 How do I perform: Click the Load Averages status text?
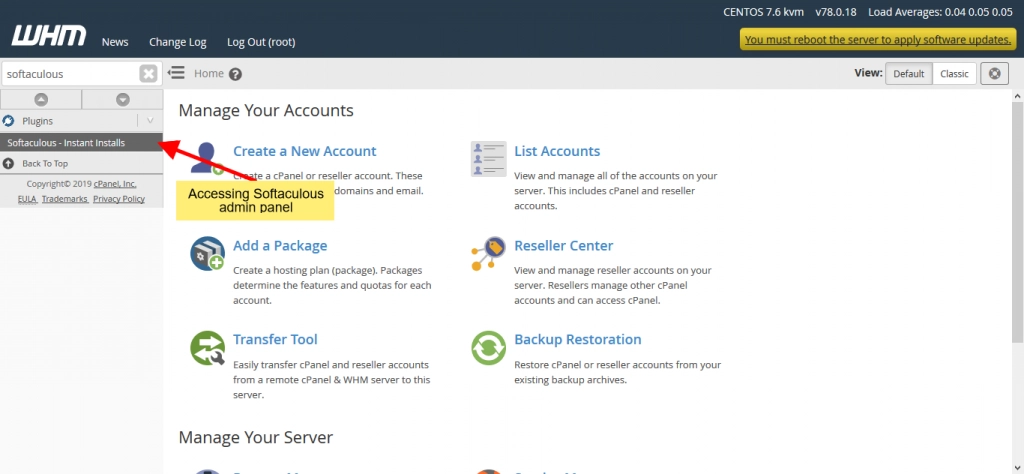[940, 12]
